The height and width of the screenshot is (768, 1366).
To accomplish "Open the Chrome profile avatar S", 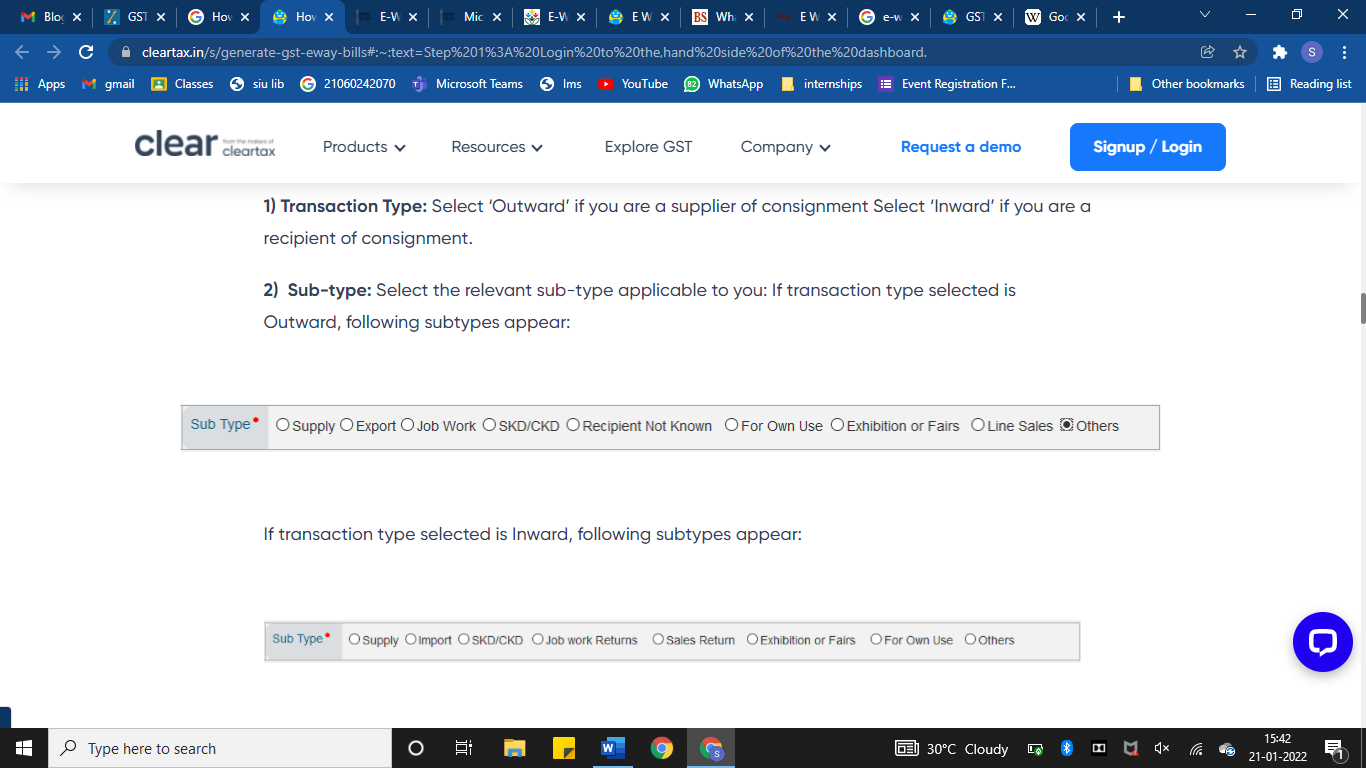I will 1312,52.
